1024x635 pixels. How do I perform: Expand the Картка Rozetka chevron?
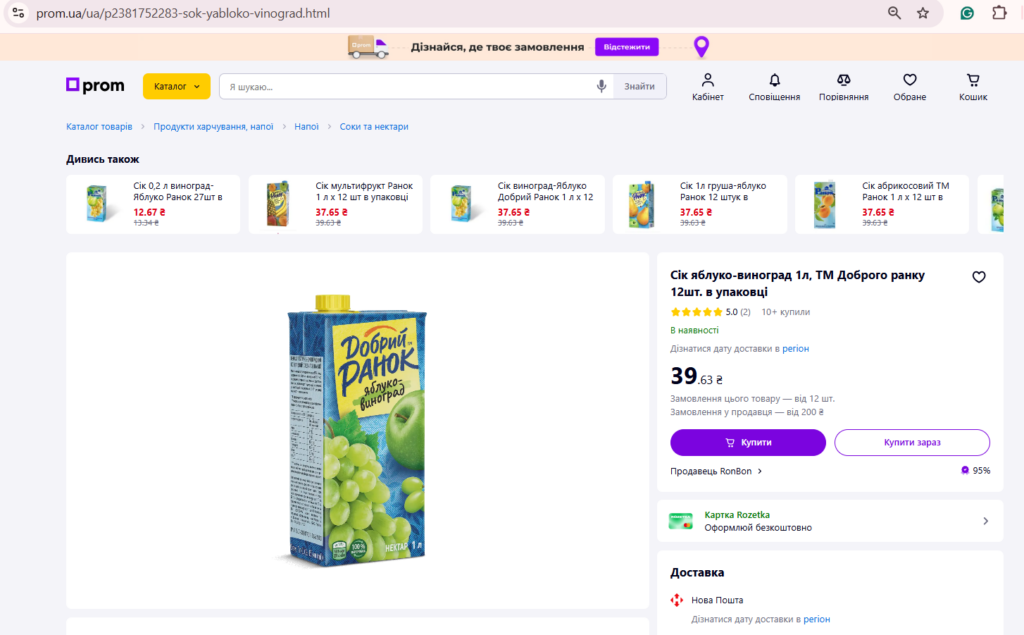pyautogui.click(x=985, y=521)
